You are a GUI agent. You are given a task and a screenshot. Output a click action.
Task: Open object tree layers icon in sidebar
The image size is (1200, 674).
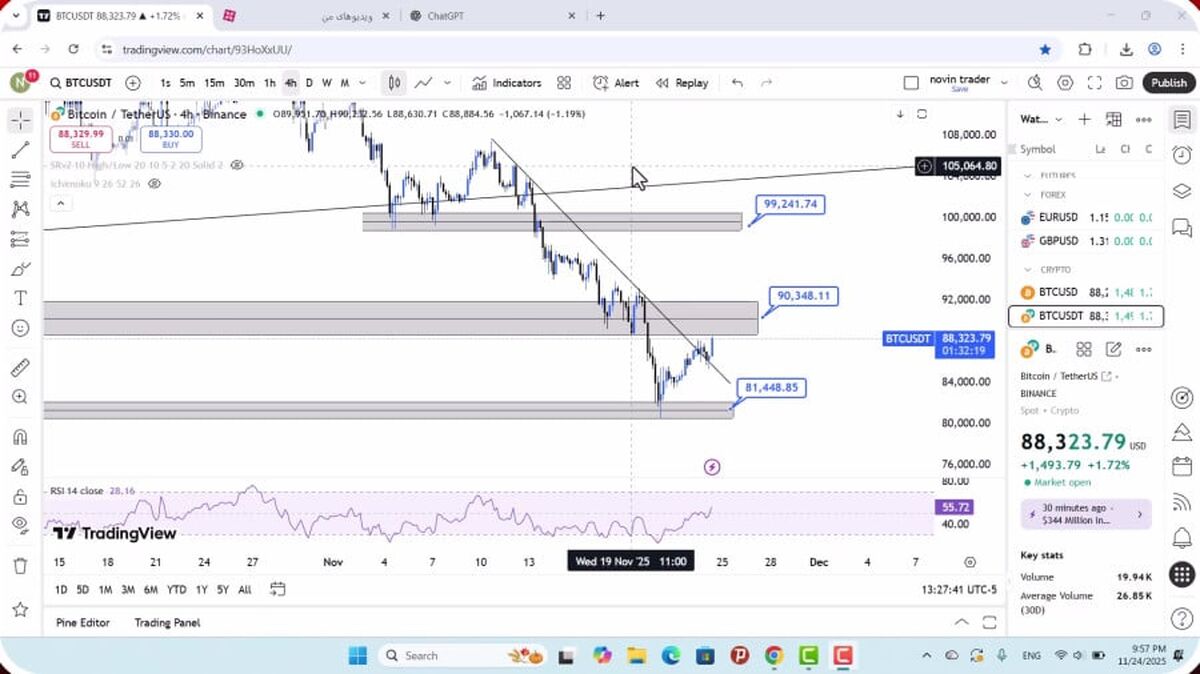(1181, 192)
